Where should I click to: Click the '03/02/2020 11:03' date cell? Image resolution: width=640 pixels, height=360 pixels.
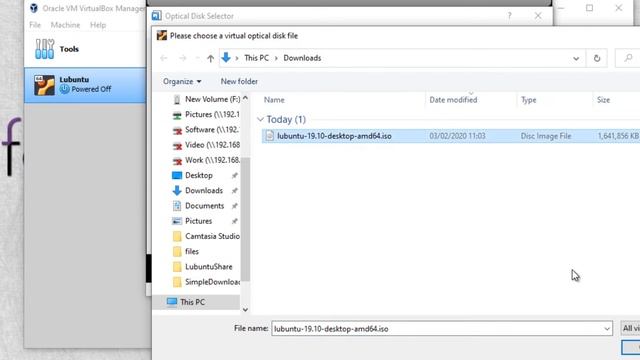(x=457, y=136)
